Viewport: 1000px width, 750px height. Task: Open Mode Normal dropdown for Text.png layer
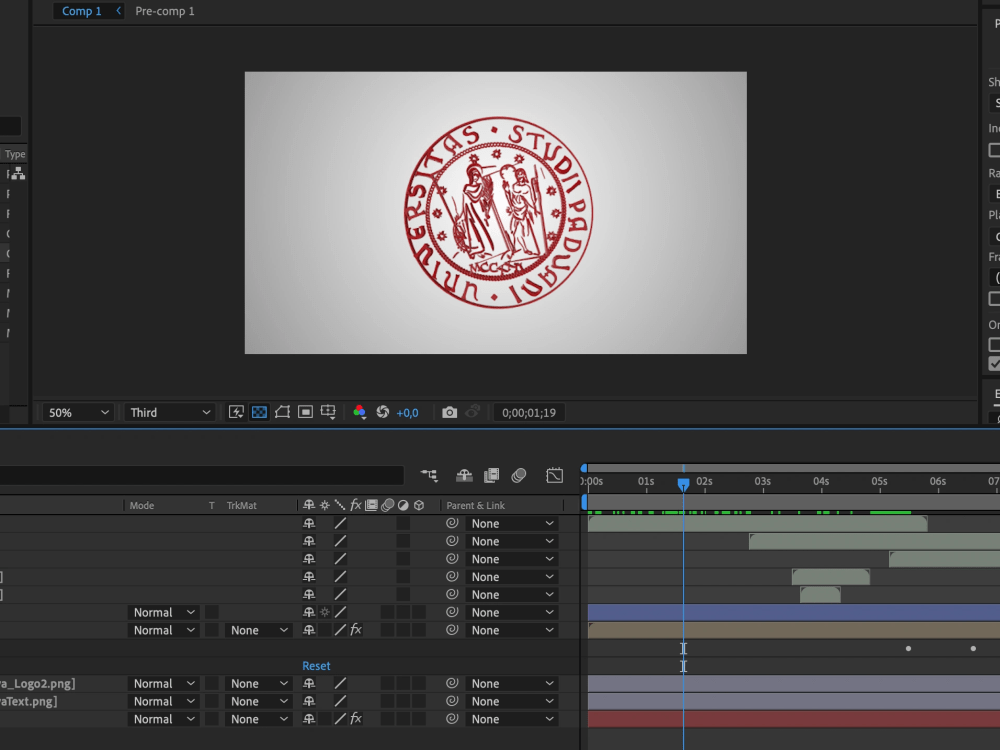[x=163, y=701]
